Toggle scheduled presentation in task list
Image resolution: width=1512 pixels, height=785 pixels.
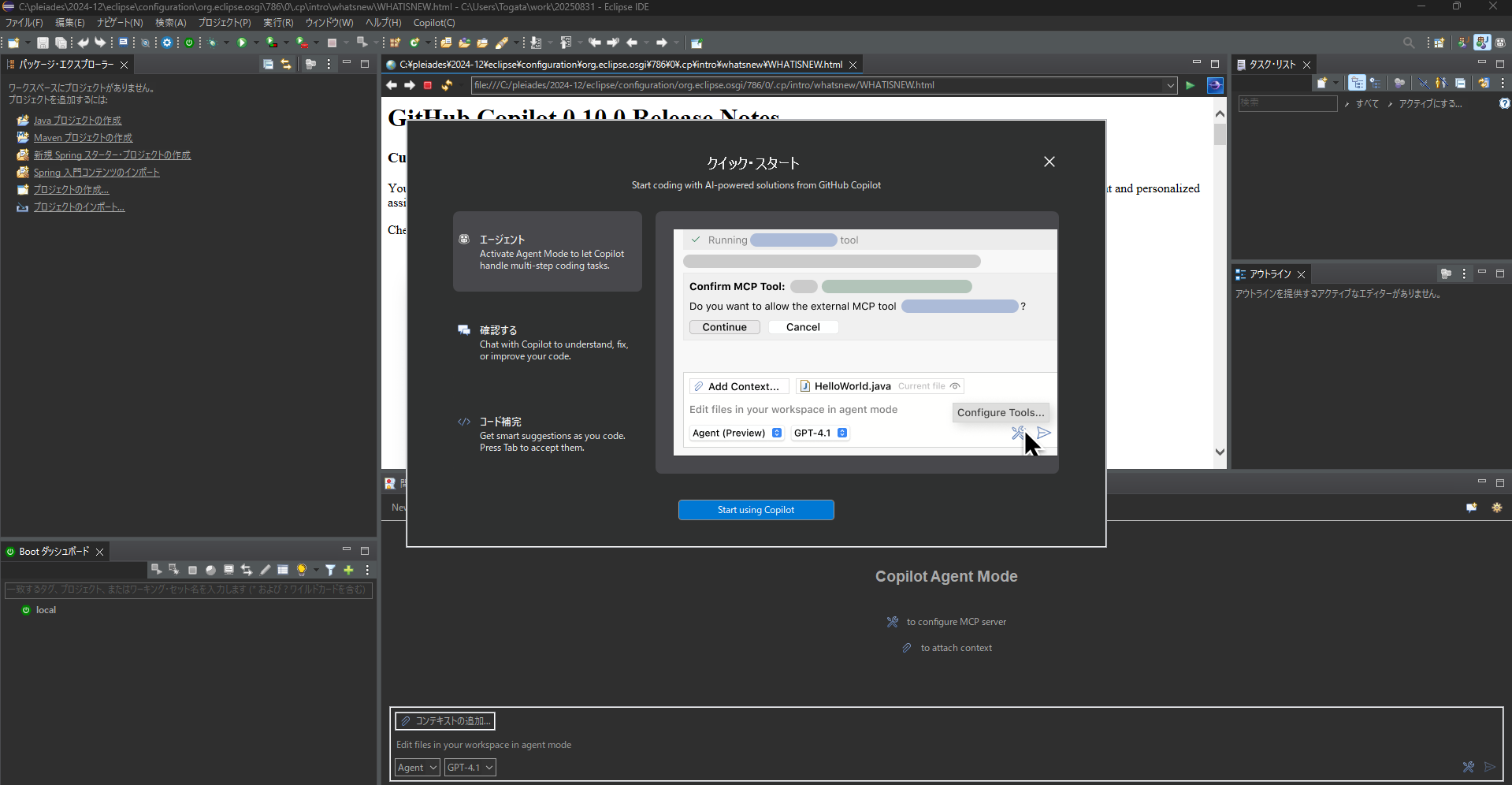coord(1376,83)
